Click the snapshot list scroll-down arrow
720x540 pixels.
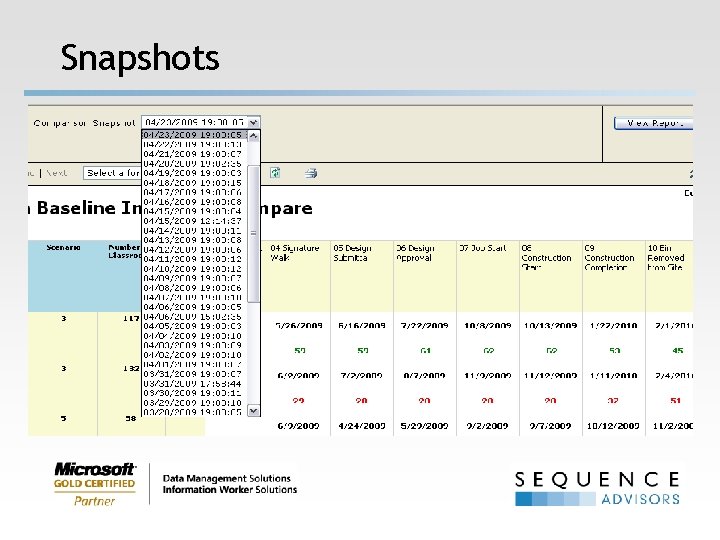(253, 411)
